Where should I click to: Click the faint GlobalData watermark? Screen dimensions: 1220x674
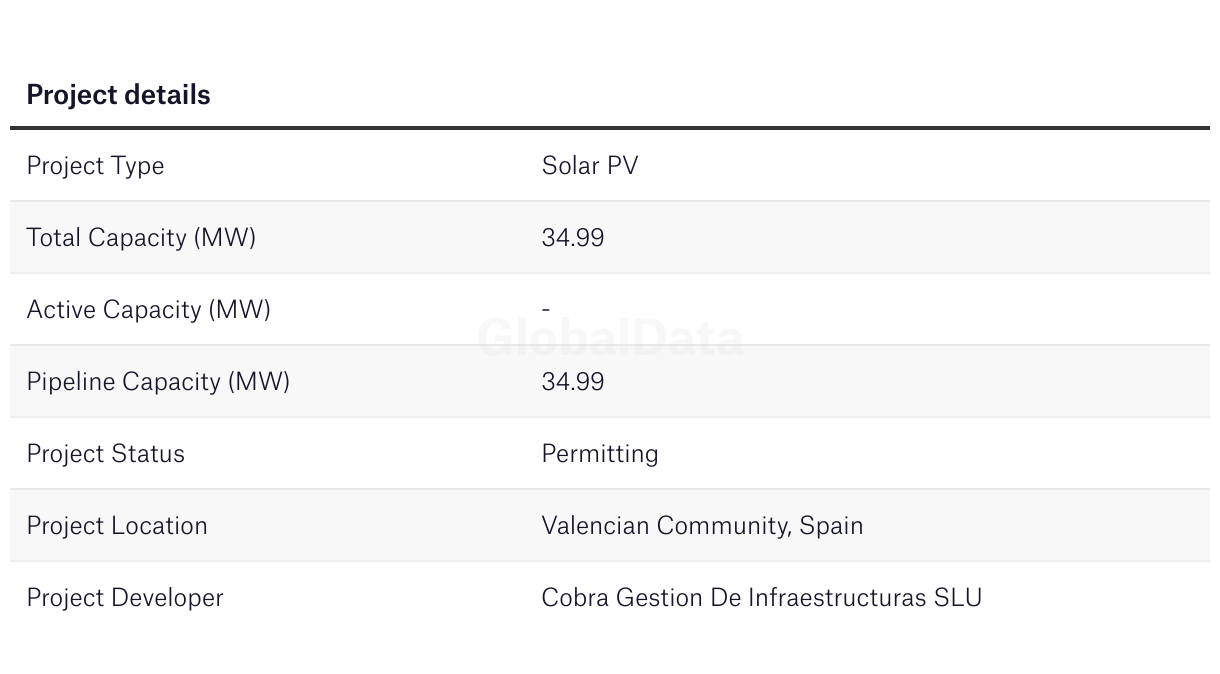(610, 338)
